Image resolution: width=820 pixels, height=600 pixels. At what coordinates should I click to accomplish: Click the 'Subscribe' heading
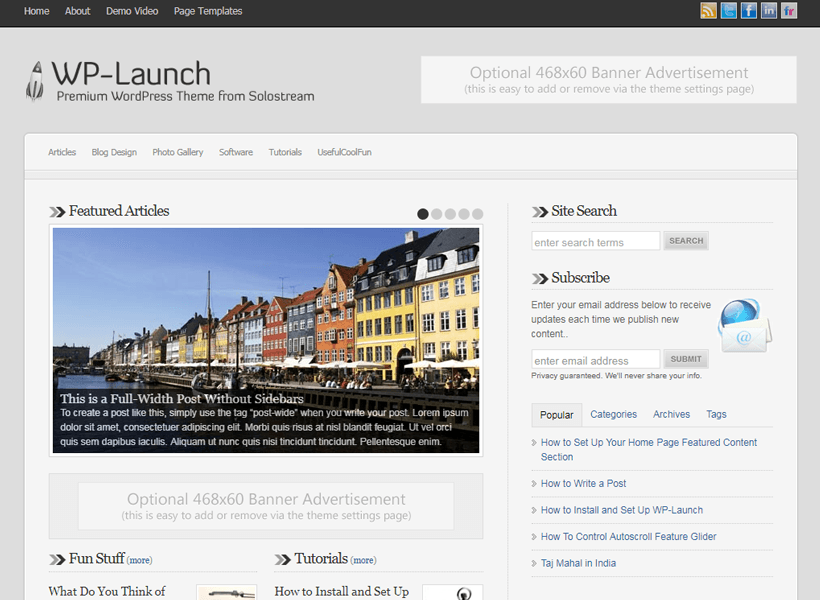click(x=580, y=278)
